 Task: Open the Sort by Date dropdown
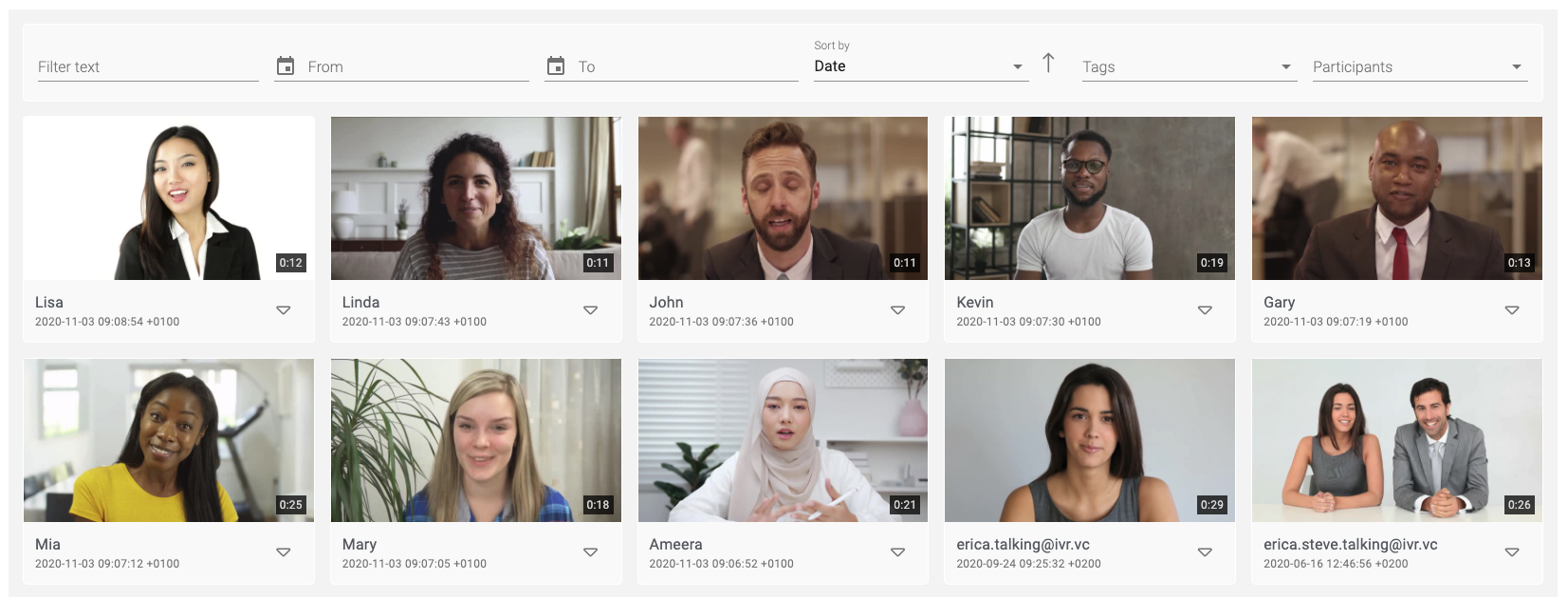[918, 66]
